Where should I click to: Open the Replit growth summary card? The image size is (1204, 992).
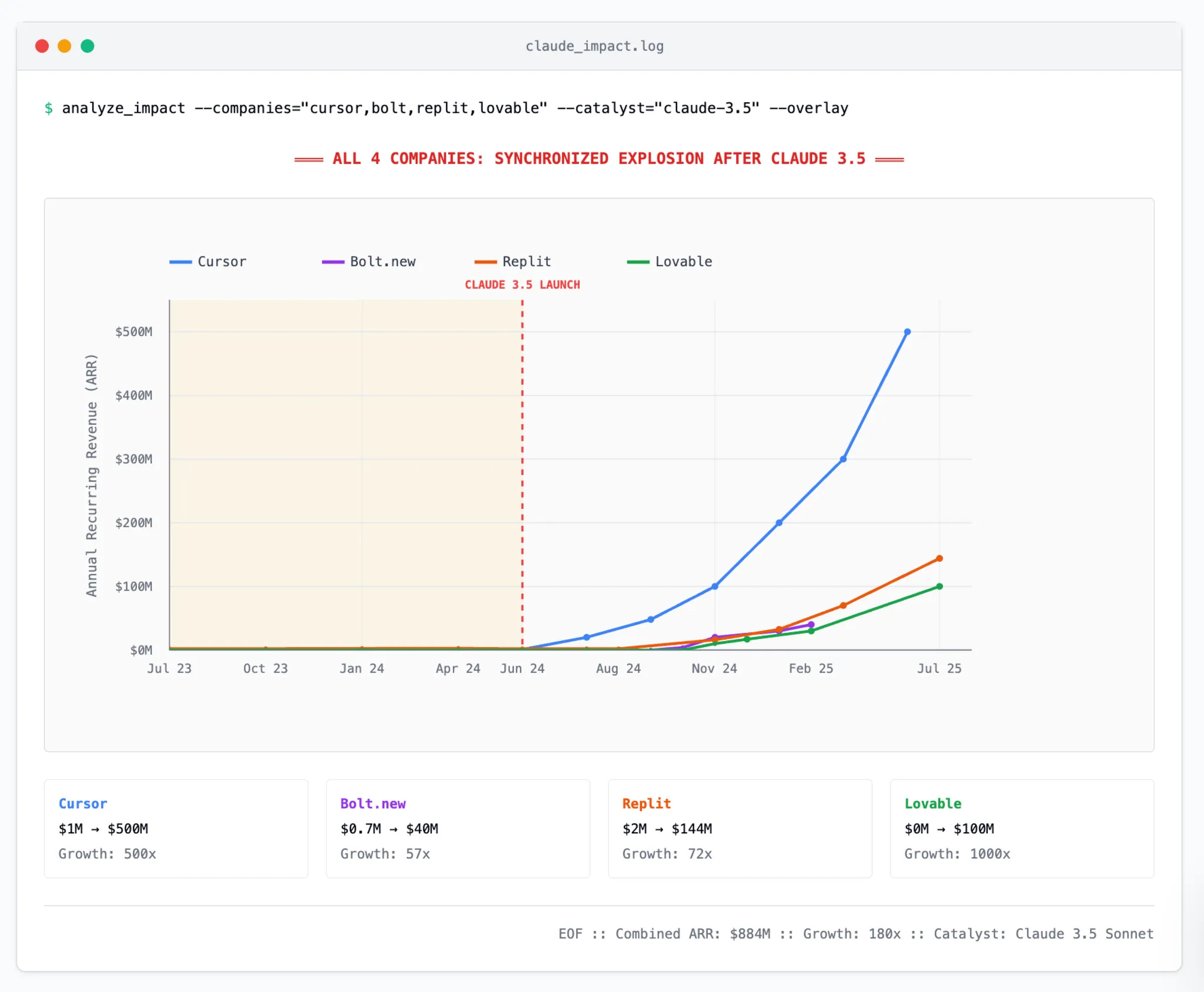tap(740, 829)
